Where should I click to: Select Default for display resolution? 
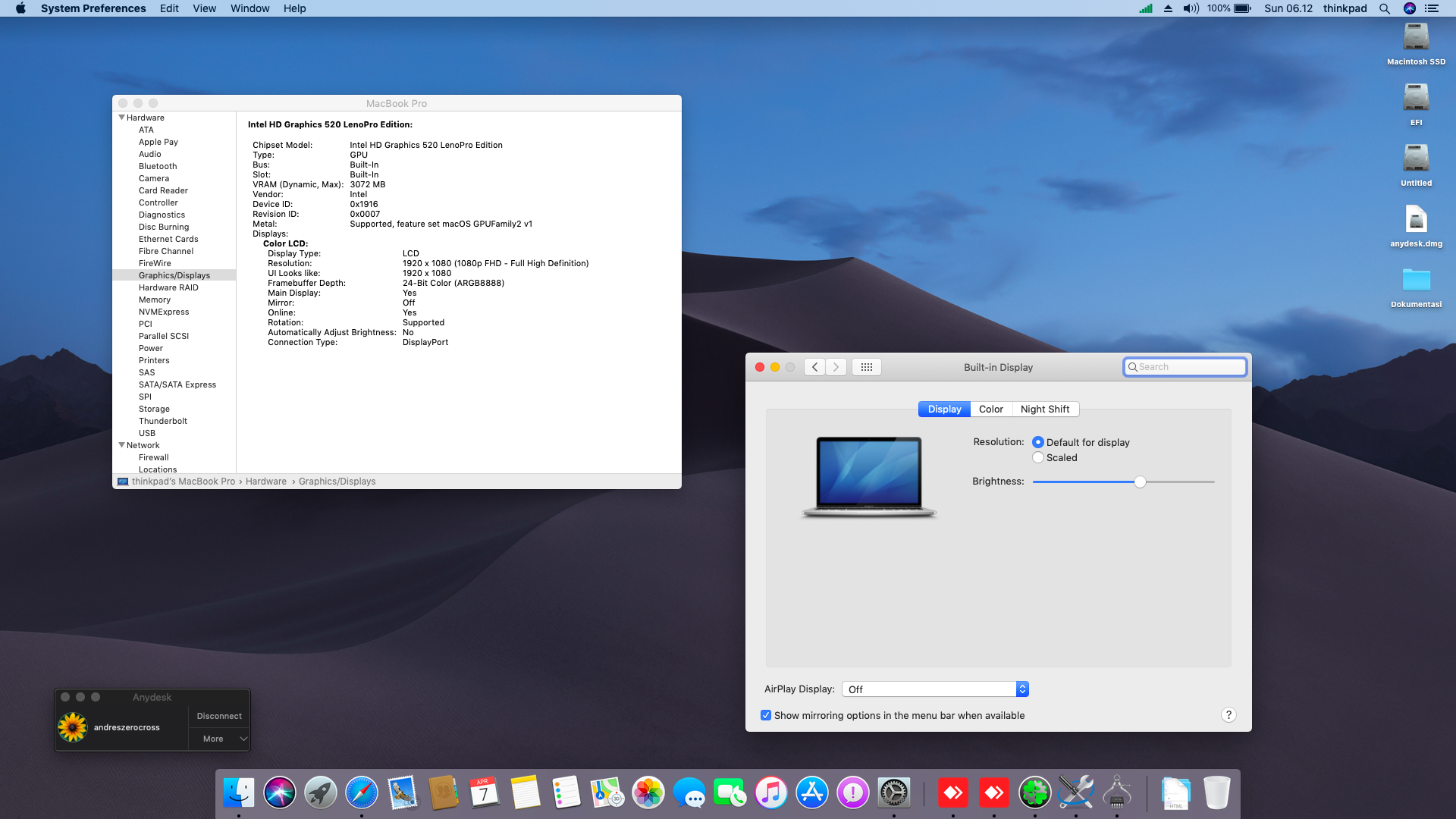coord(1038,442)
